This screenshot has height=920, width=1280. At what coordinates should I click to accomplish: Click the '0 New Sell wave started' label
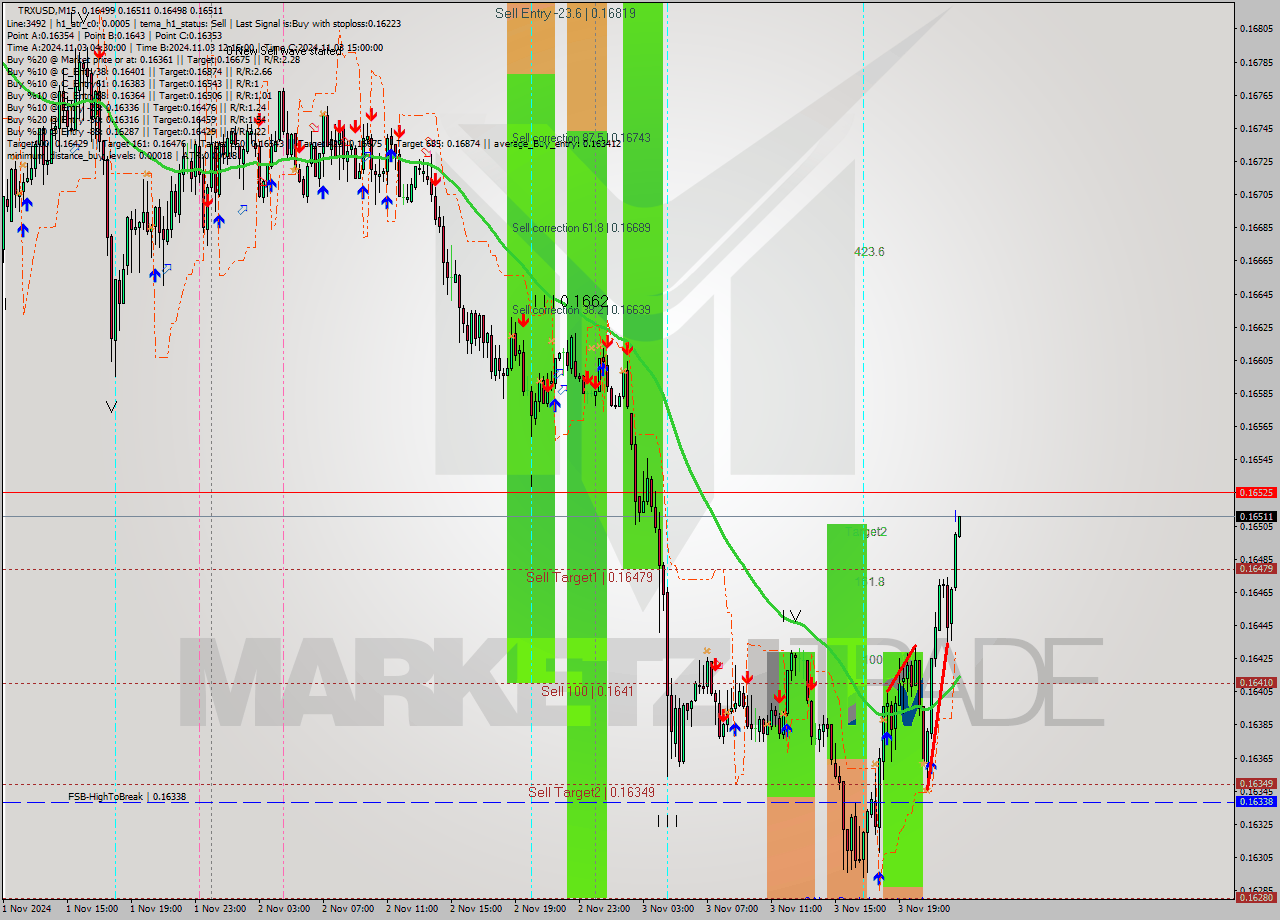pyautogui.click(x=283, y=51)
